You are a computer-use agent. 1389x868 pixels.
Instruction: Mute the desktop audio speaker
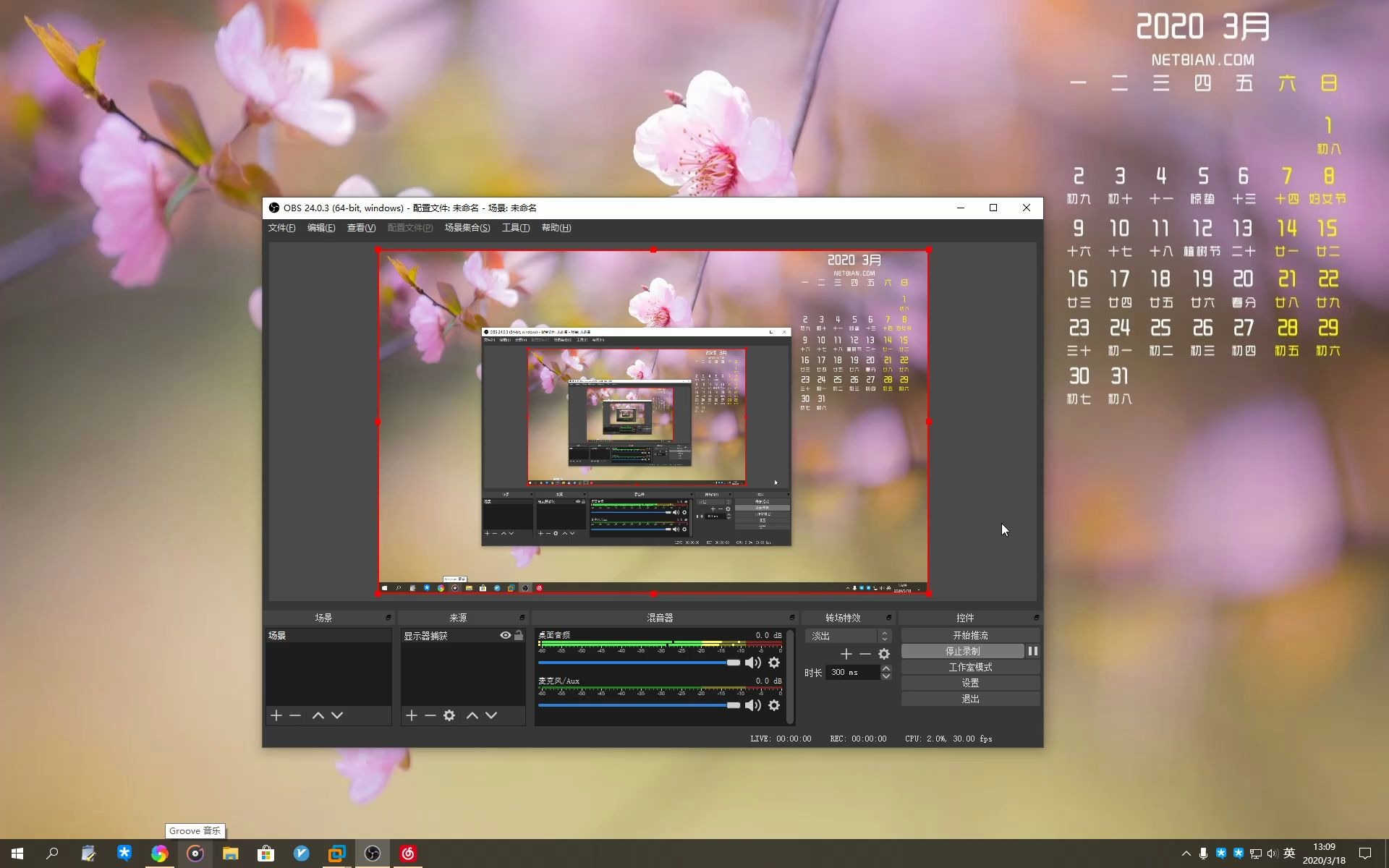(x=753, y=663)
